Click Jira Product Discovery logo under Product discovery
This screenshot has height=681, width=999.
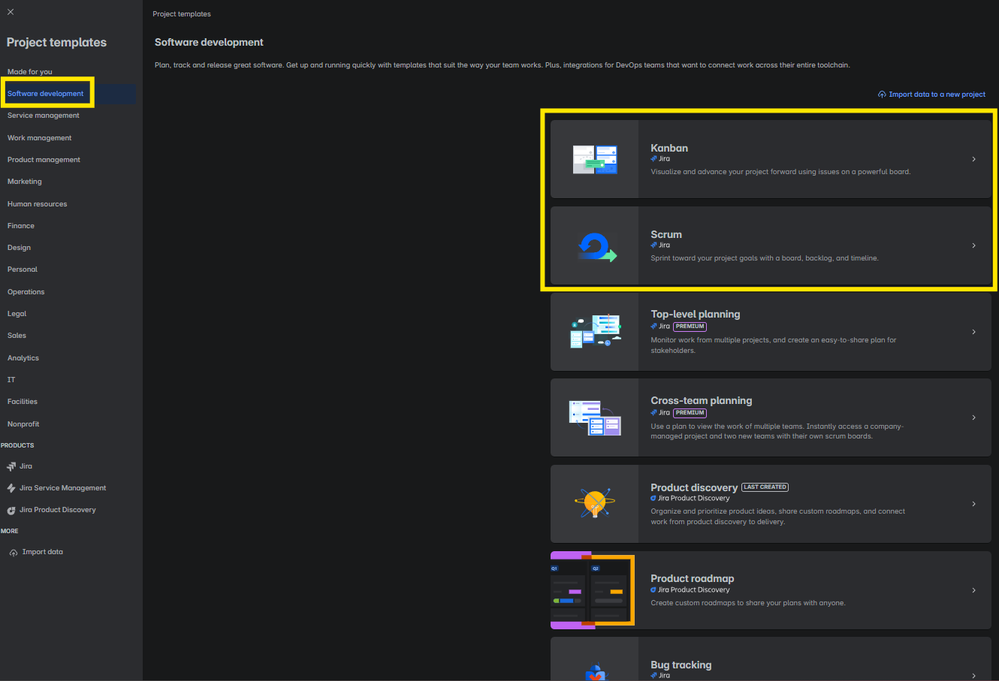(x=653, y=498)
